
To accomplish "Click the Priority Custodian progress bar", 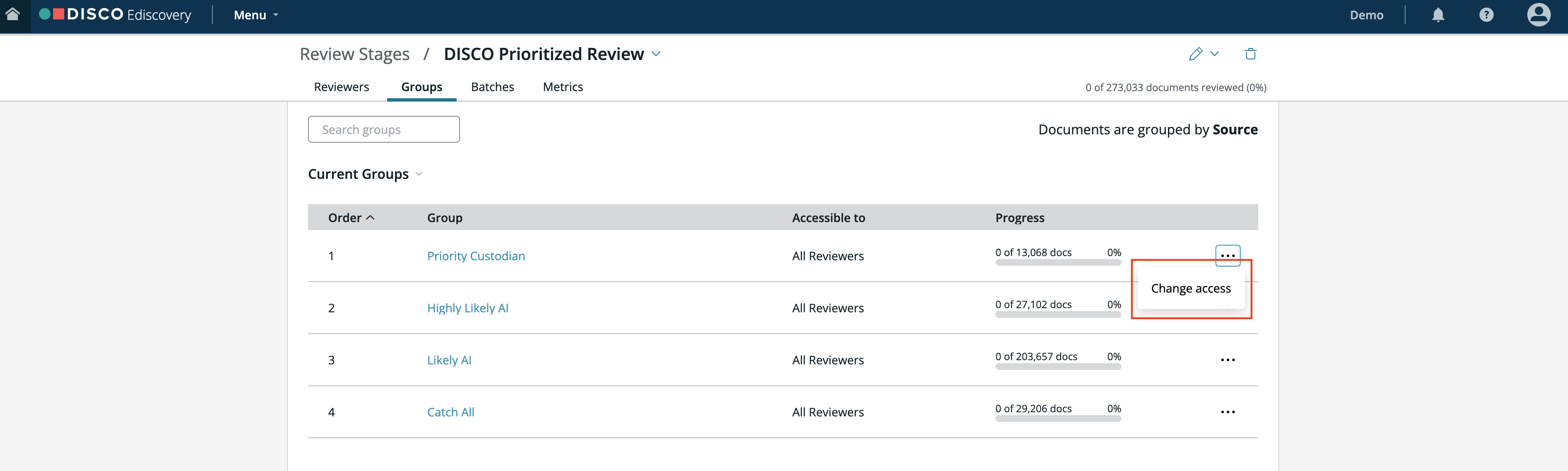I will pyautogui.click(x=1058, y=263).
